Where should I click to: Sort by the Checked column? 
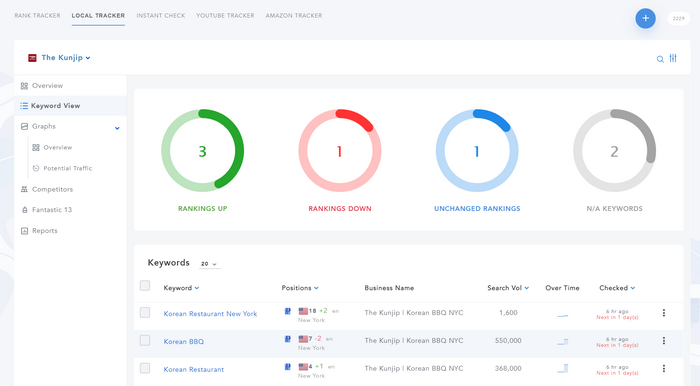click(x=617, y=288)
